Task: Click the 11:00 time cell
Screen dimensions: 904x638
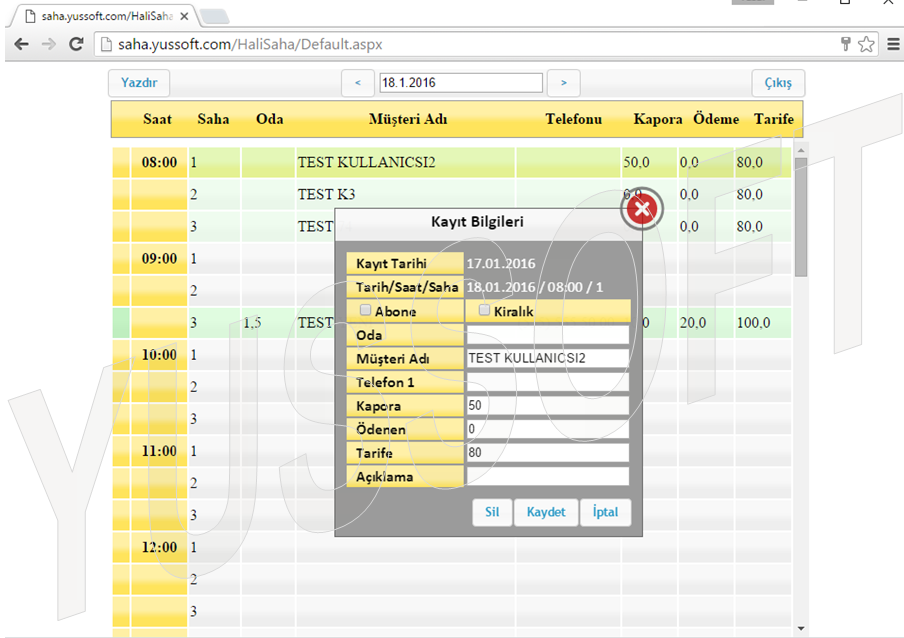Action: tap(159, 451)
